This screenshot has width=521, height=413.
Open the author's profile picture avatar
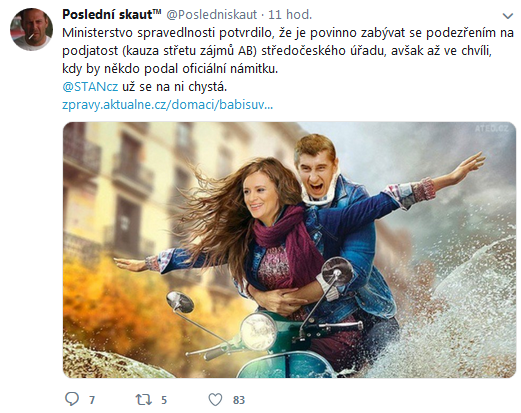(31, 29)
